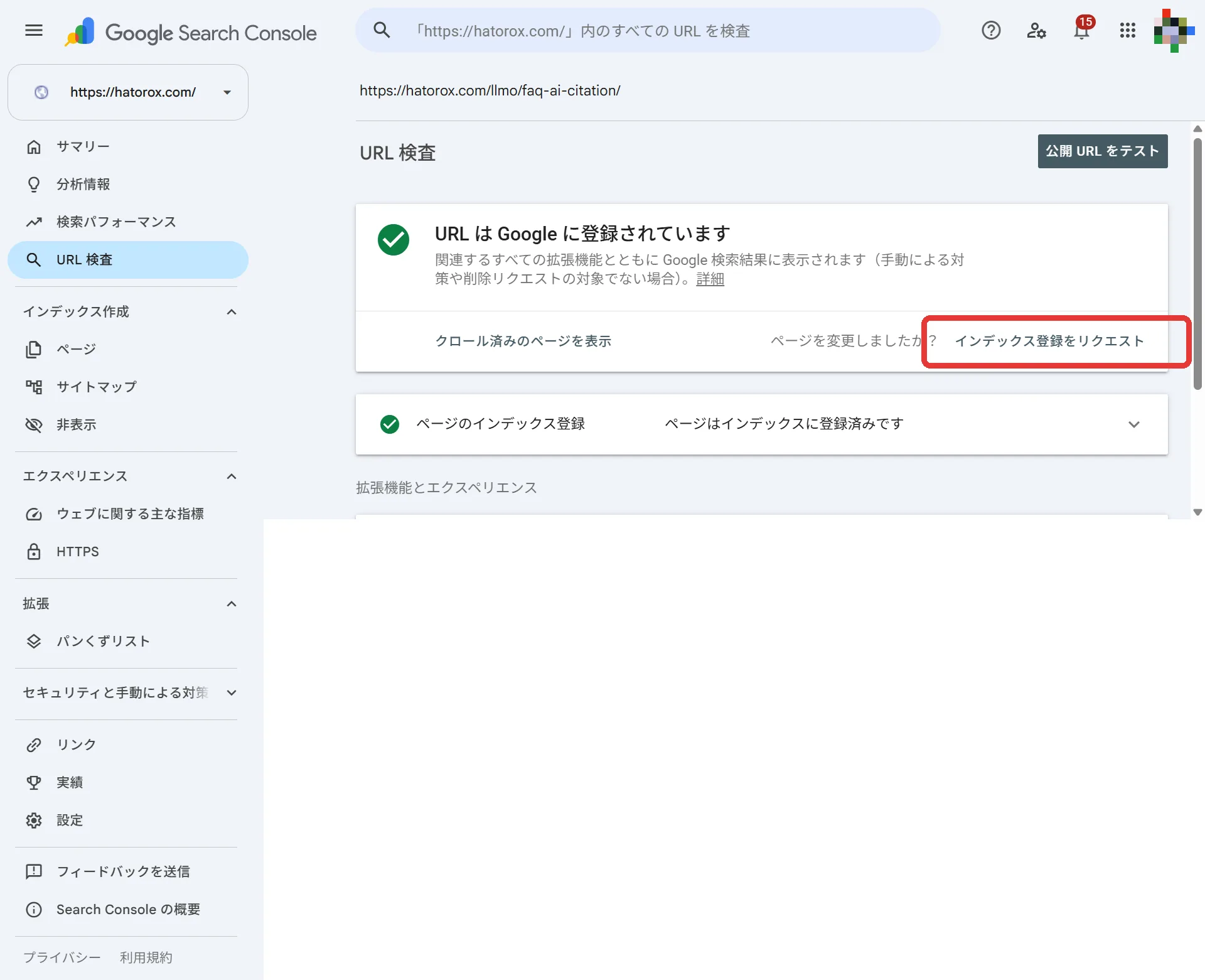
Task: Click the vertical scrollbar thumb
Action: pos(1197,264)
